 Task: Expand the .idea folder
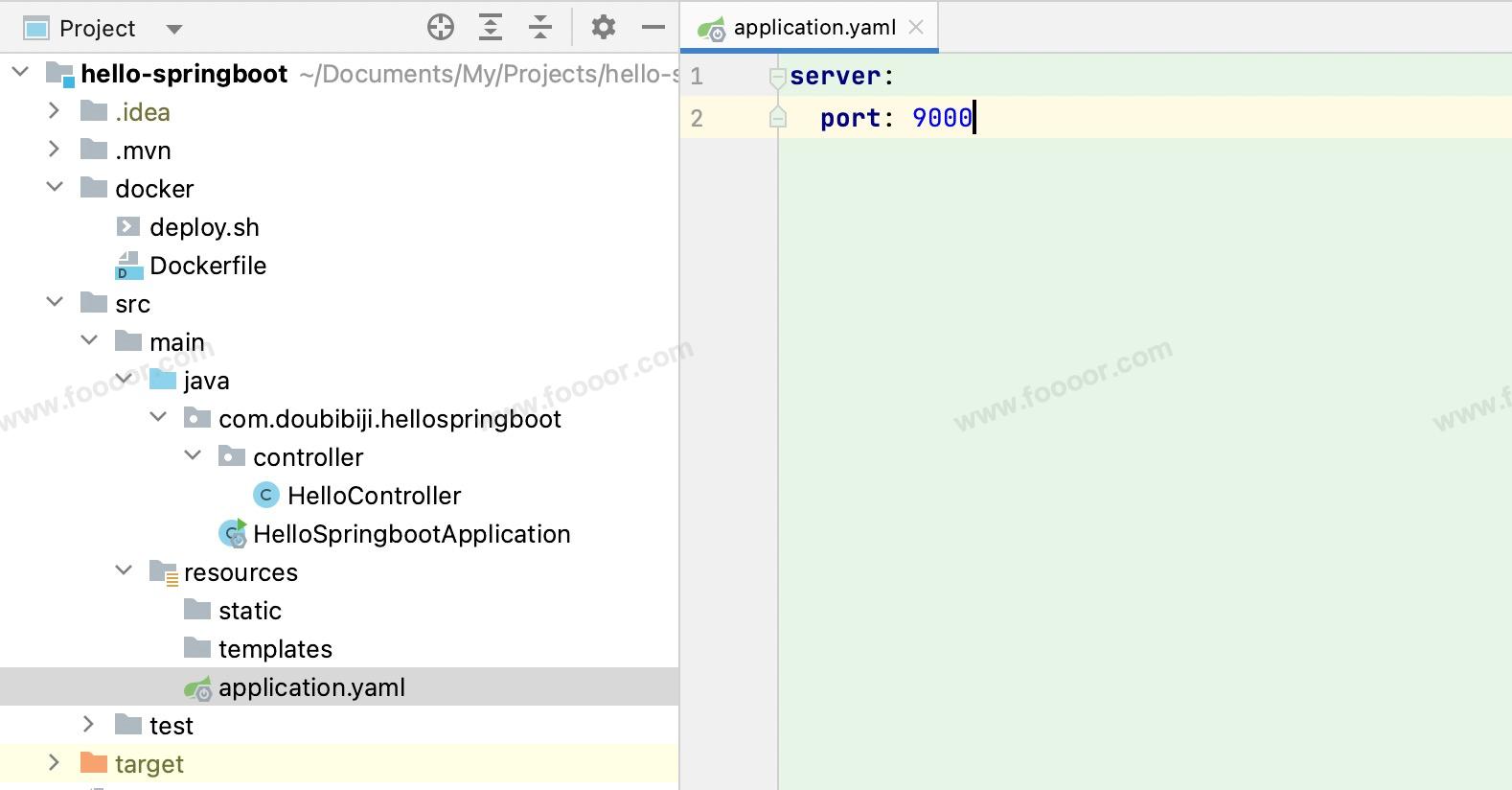pyautogui.click(x=55, y=111)
